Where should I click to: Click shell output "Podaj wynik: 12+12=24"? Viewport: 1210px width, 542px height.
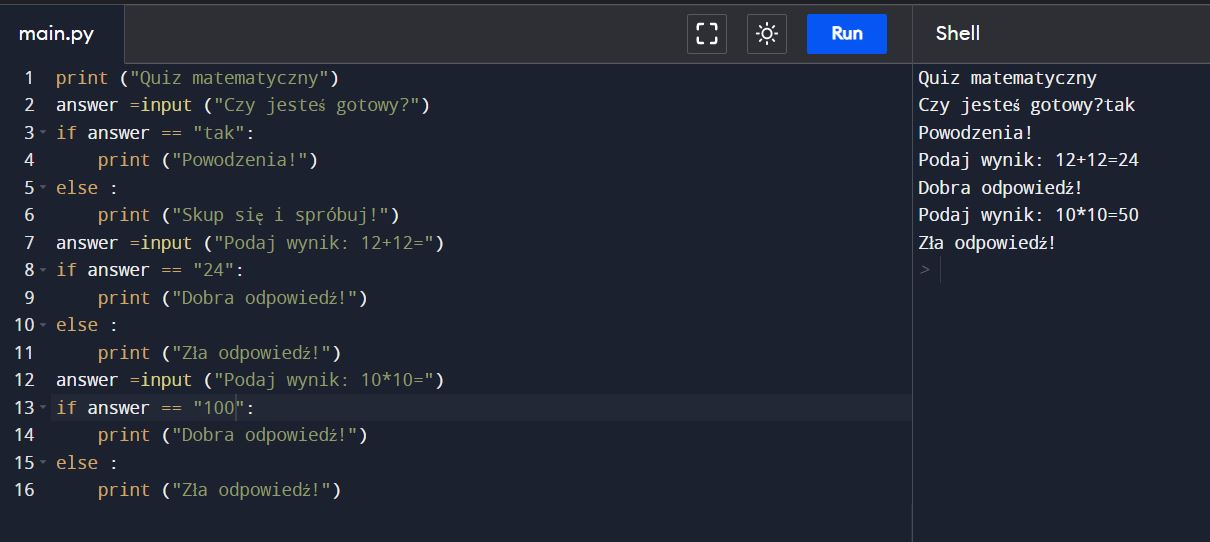[1028, 160]
